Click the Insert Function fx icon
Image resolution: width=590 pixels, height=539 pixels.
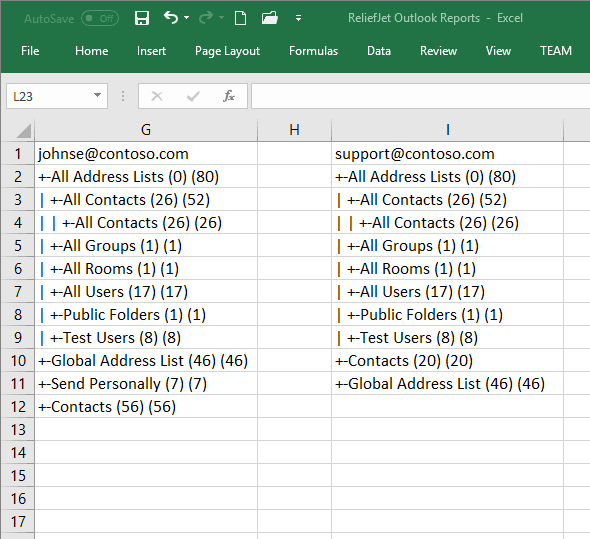click(x=229, y=96)
